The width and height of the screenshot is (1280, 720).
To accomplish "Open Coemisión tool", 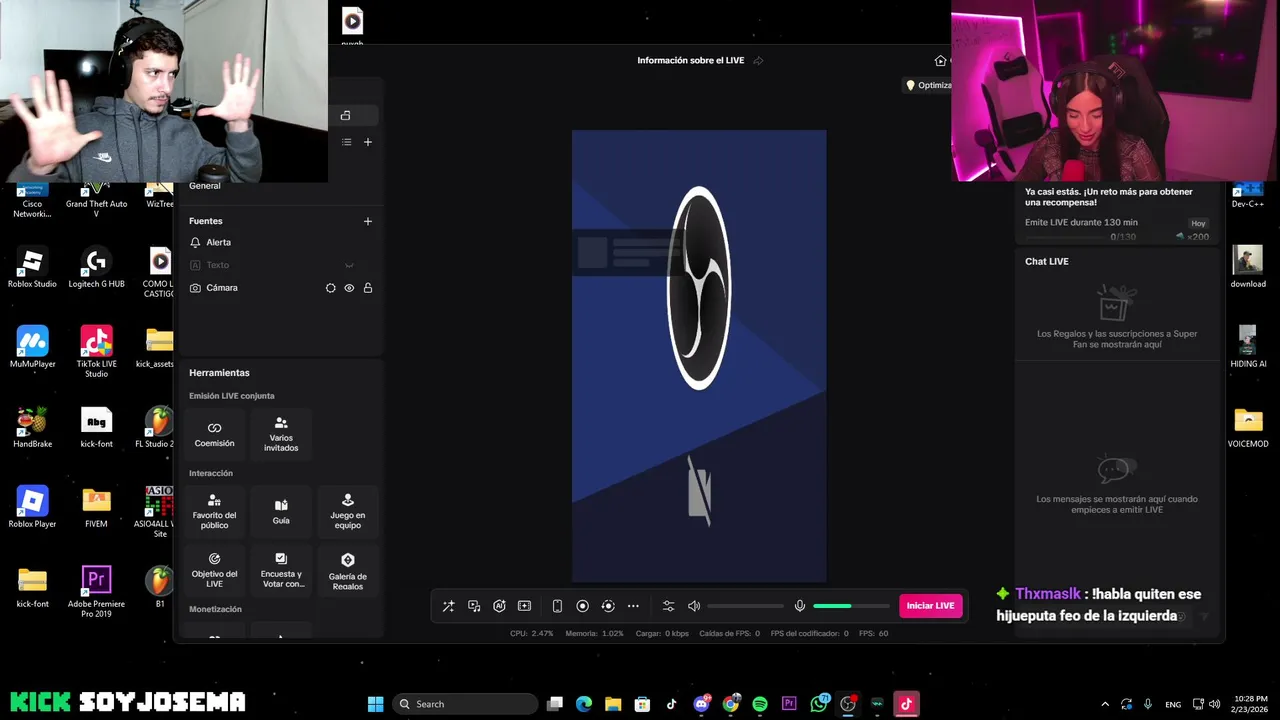I will (x=215, y=434).
